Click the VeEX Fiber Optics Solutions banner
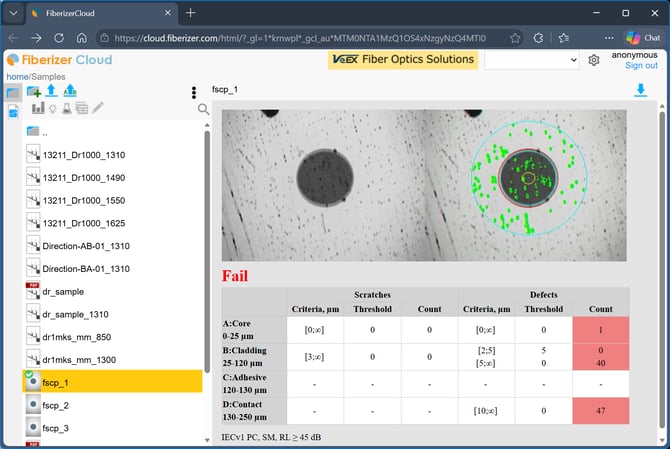670x449 pixels. 403,59
